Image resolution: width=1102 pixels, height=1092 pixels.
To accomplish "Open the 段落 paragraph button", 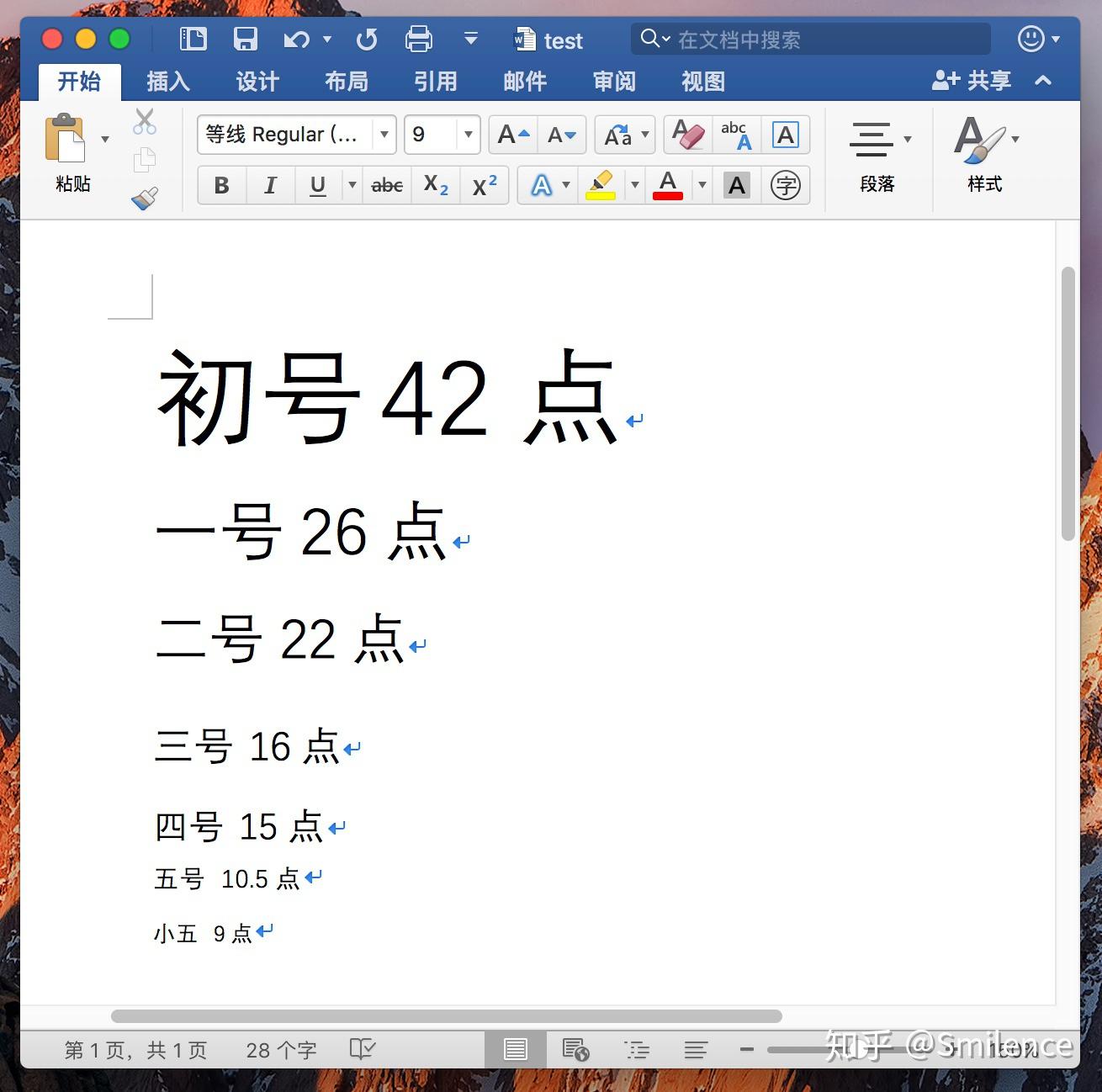I will (x=877, y=156).
